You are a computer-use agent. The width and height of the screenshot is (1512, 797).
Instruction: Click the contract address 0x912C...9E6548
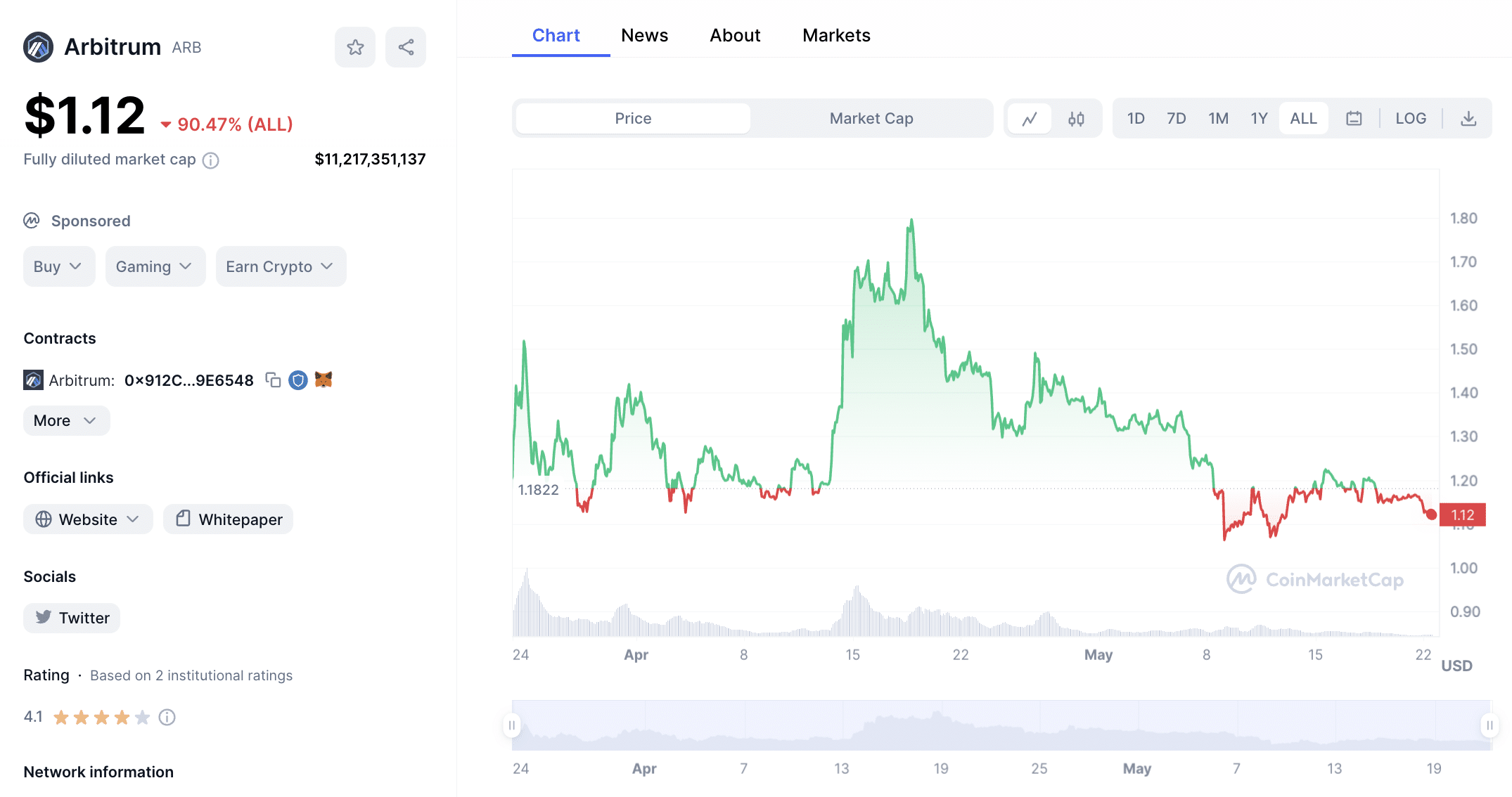(189, 380)
